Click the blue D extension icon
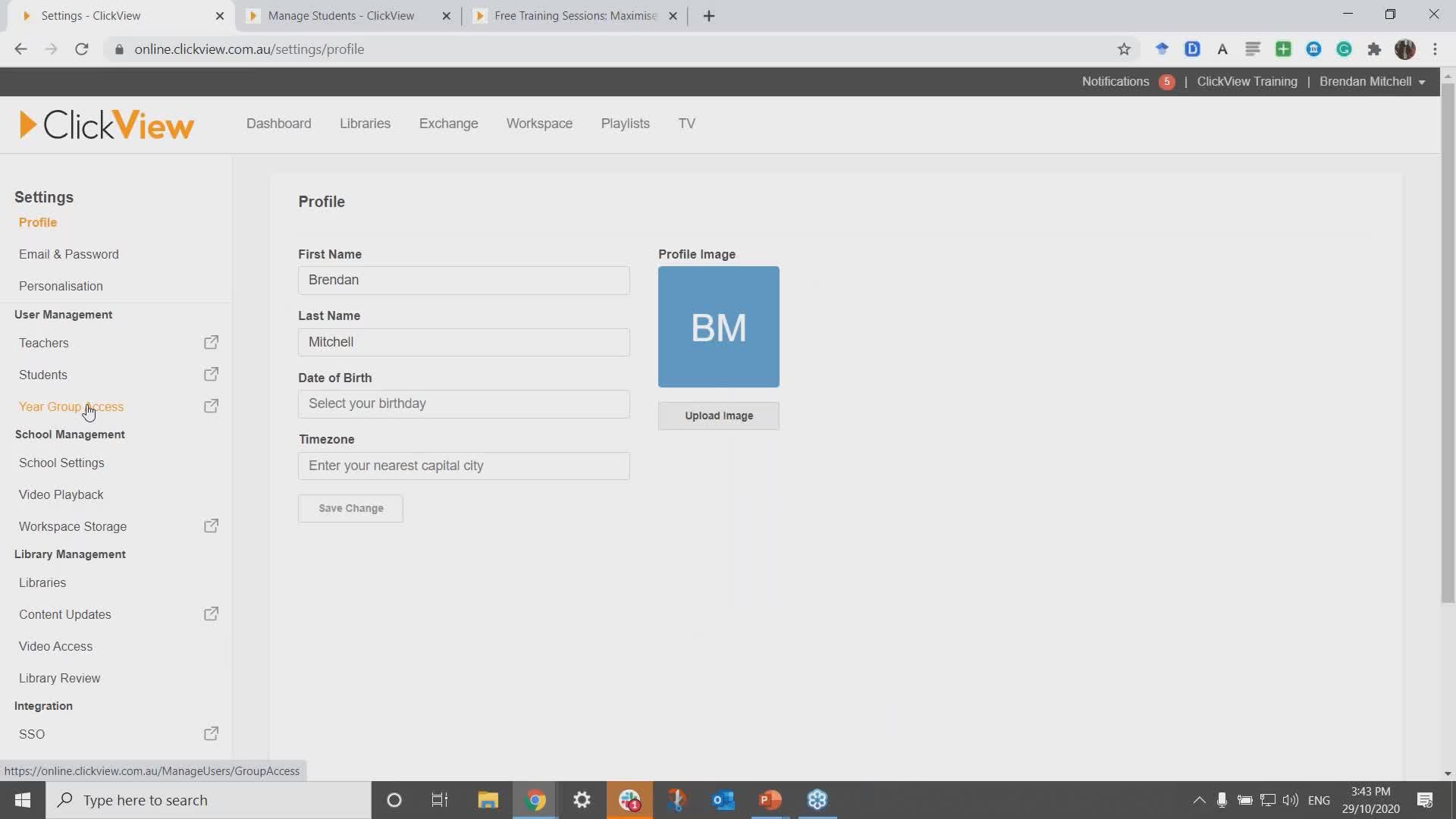This screenshot has width=1456, height=819. pyautogui.click(x=1192, y=49)
